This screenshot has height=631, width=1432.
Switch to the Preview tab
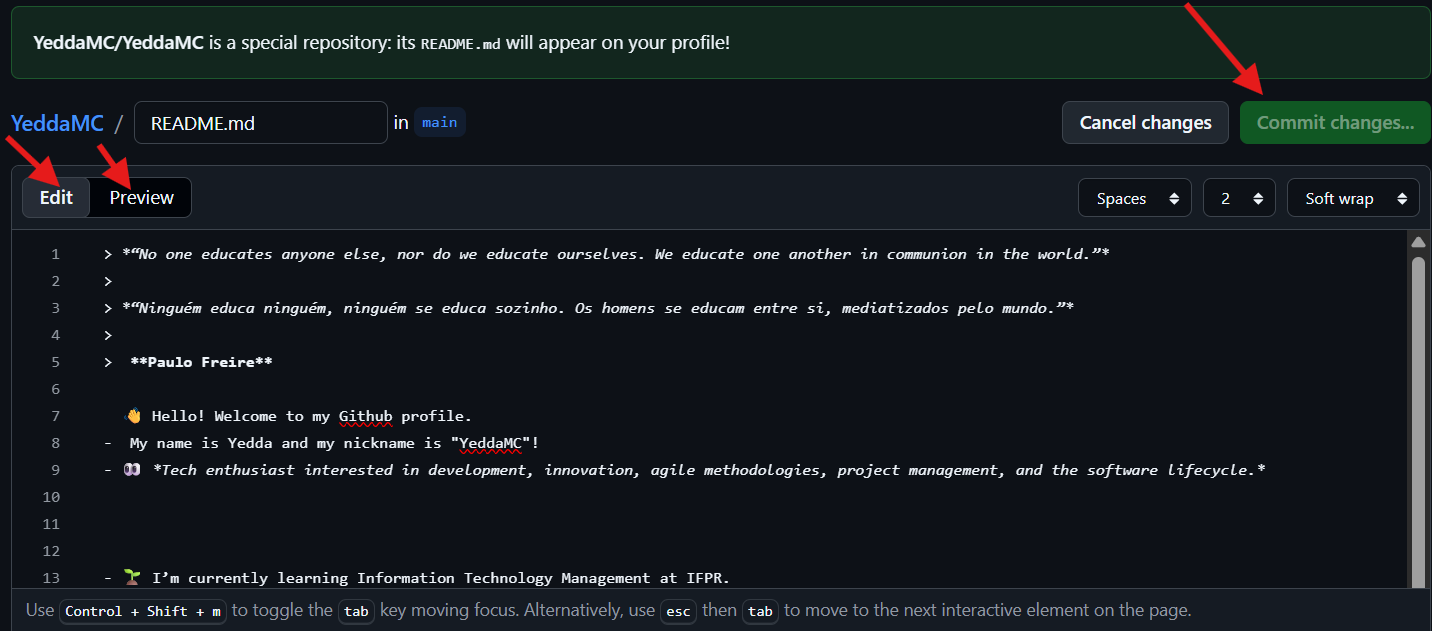(x=142, y=198)
